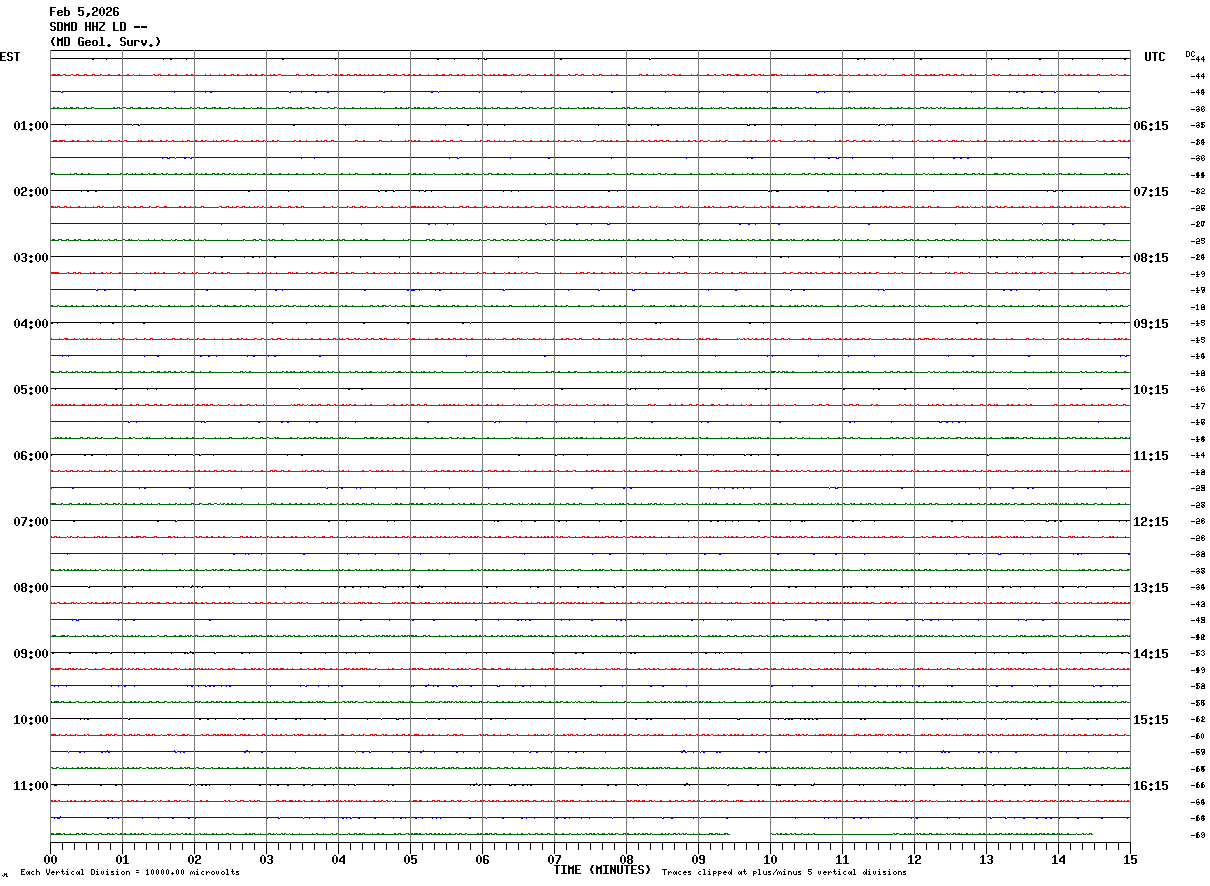Viewport: 1210px width, 886px height.
Task: Select the EST timezone label
Action: tap(10, 57)
